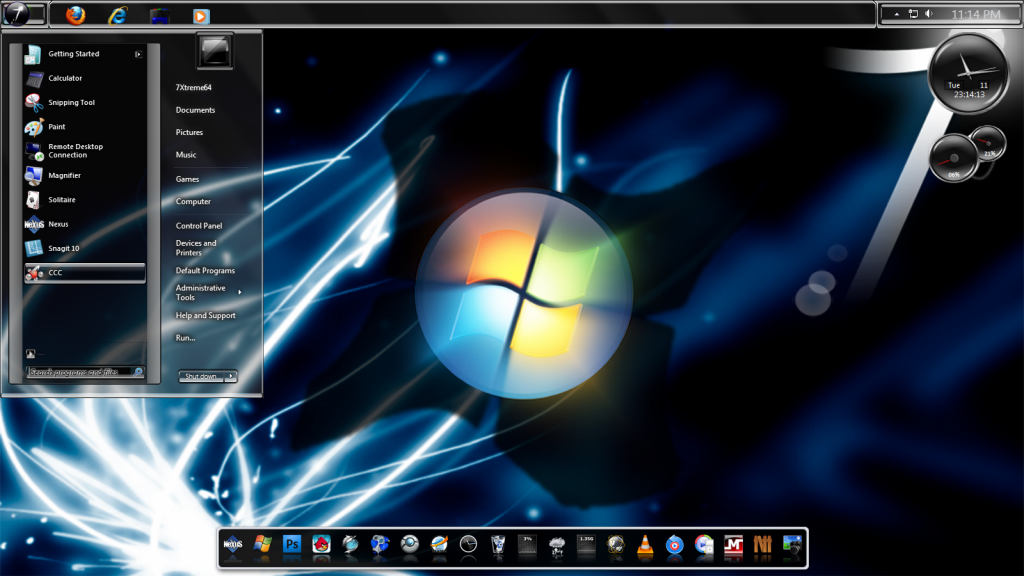1024x576 pixels.
Task: Open the red M icon in the dock
Action: click(x=733, y=545)
